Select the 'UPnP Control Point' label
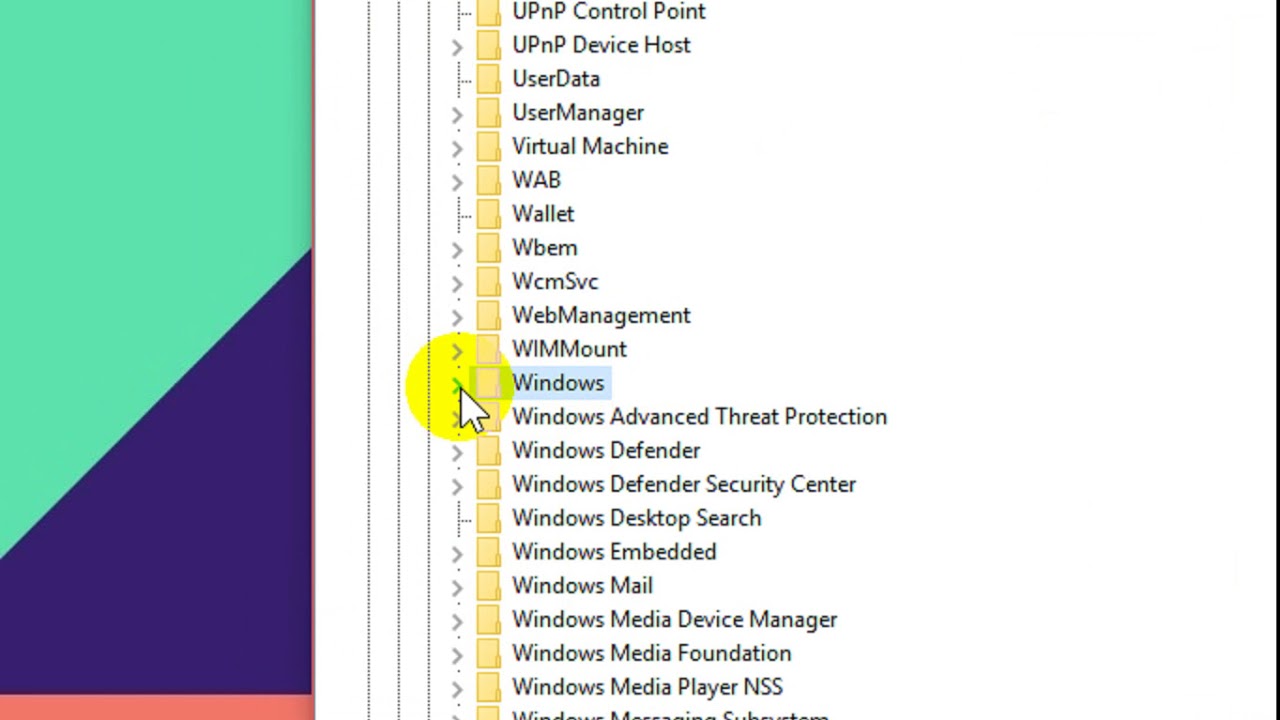The height and width of the screenshot is (720, 1280). [609, 12]
